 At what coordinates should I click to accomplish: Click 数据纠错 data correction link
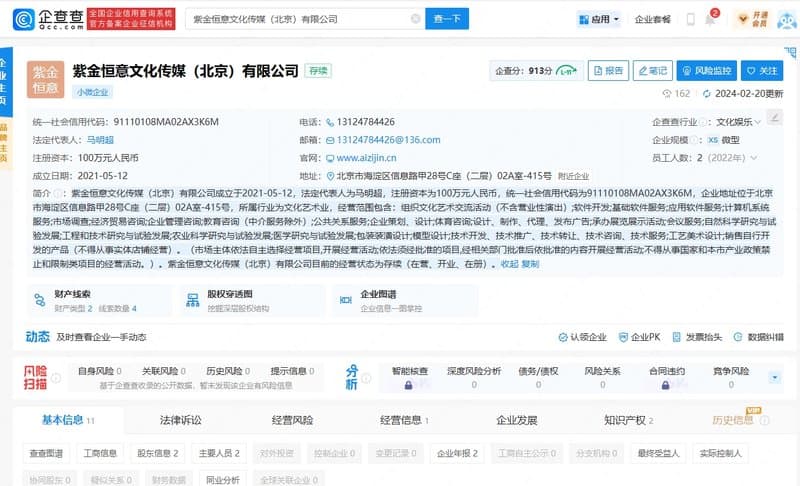pos(759,337)
